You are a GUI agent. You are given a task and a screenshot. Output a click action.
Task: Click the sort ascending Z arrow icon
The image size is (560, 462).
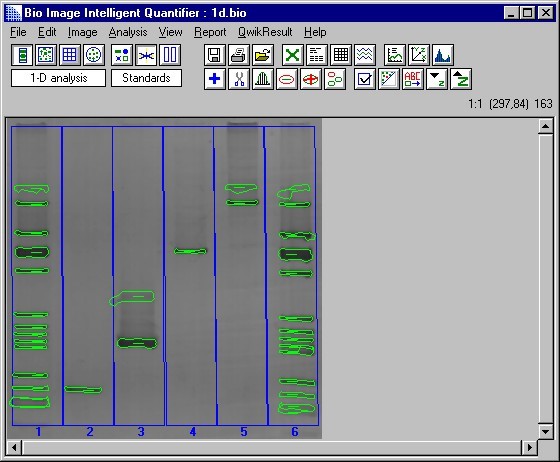point(461,79)
